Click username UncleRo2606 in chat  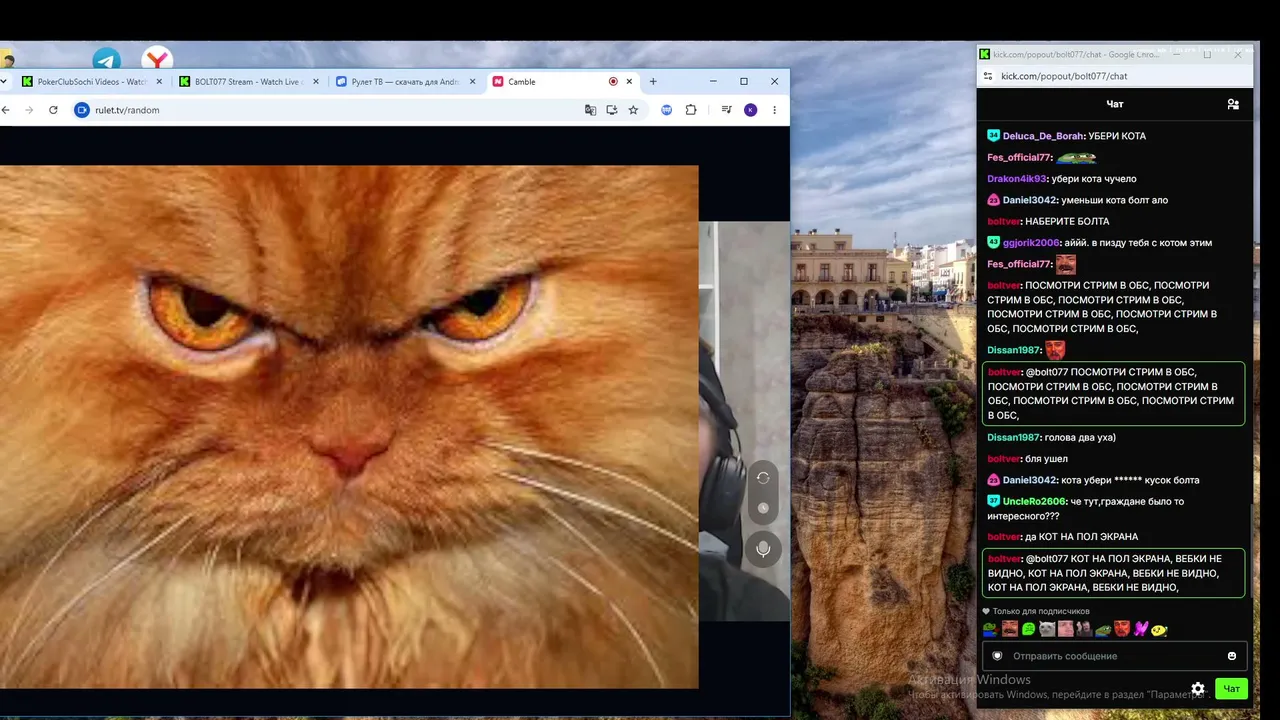pyautogui.click(x=1034, y=501)
